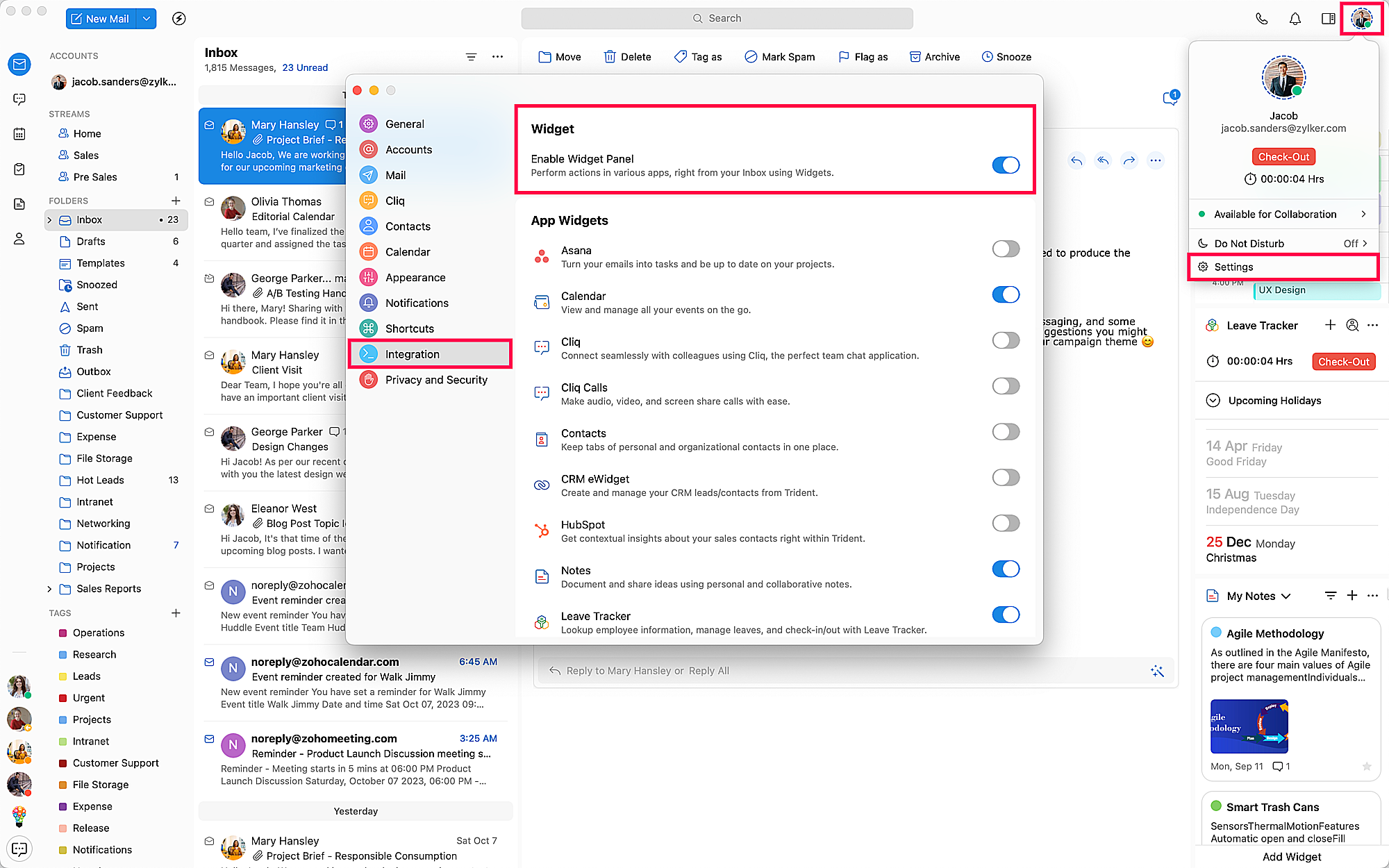The height and width of the screenshot is (868, 1389).
Task: Click the phone call icon in top bar
Action: [x=1261, y=19]
